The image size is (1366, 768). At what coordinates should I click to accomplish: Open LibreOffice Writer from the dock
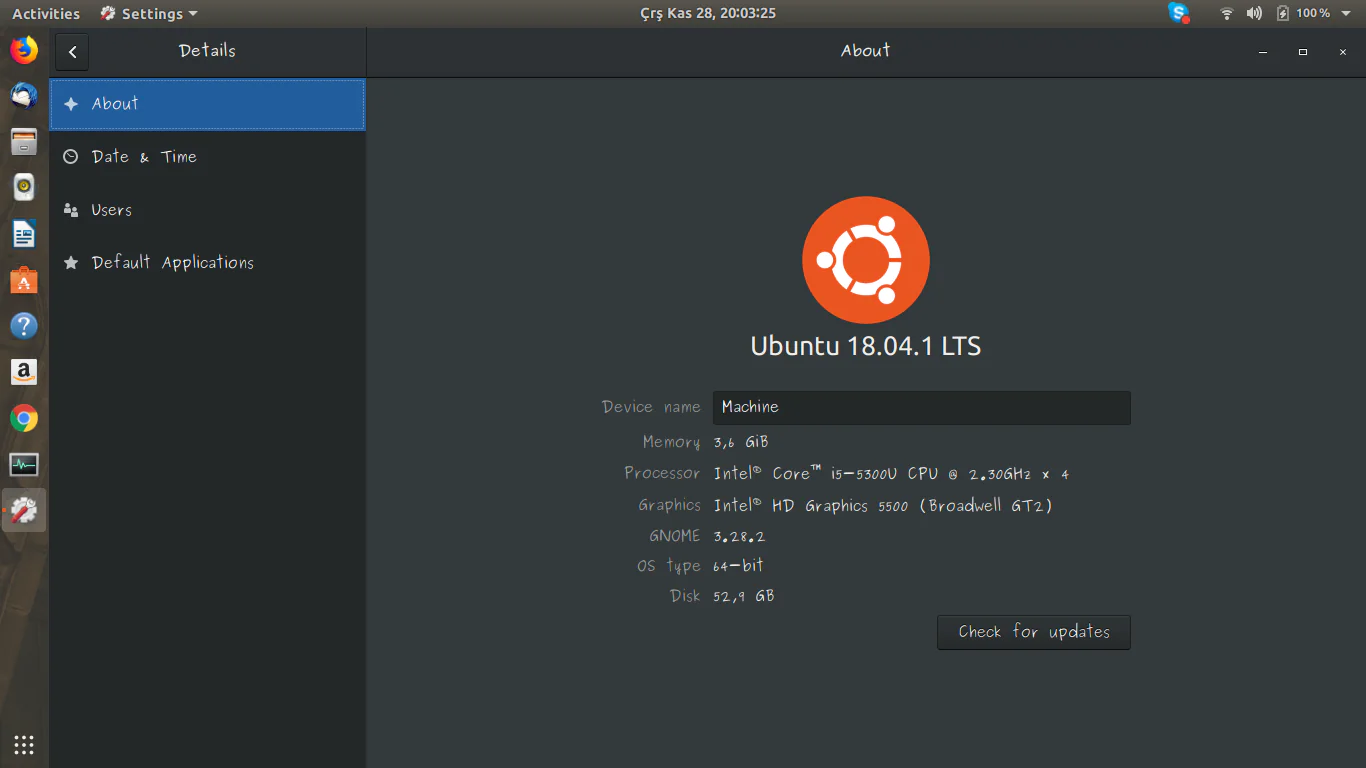pyautogui.click(x=24, y=234)
